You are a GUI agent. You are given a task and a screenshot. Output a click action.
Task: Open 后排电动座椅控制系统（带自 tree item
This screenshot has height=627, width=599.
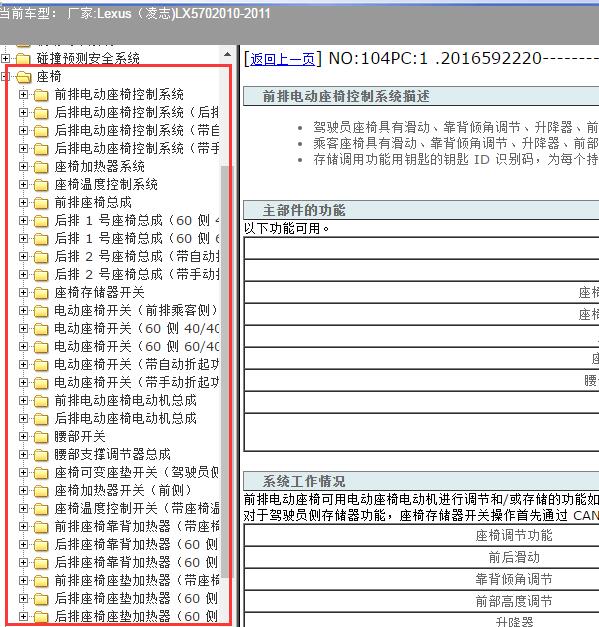(x=137, y=130)
